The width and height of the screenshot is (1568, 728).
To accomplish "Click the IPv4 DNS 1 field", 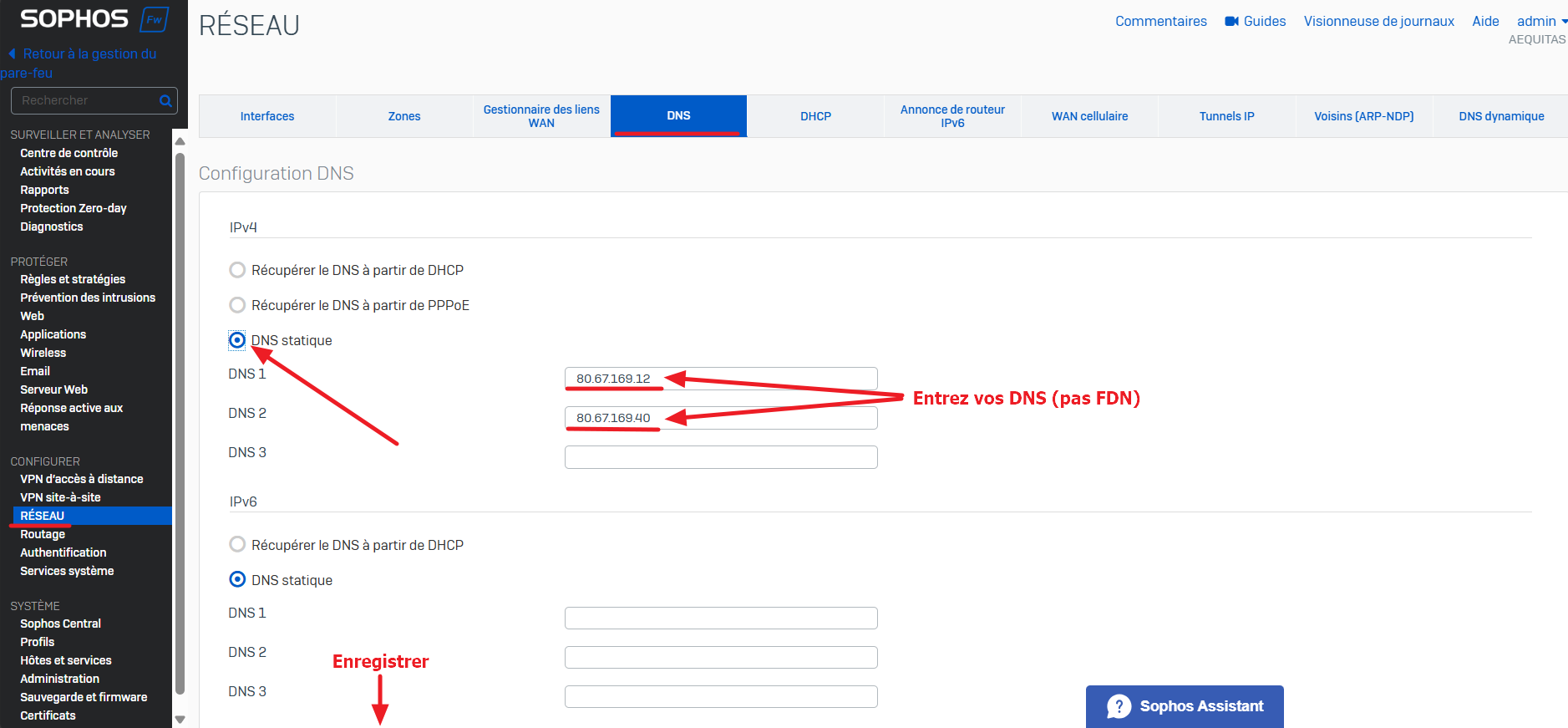I will point(721,379).
